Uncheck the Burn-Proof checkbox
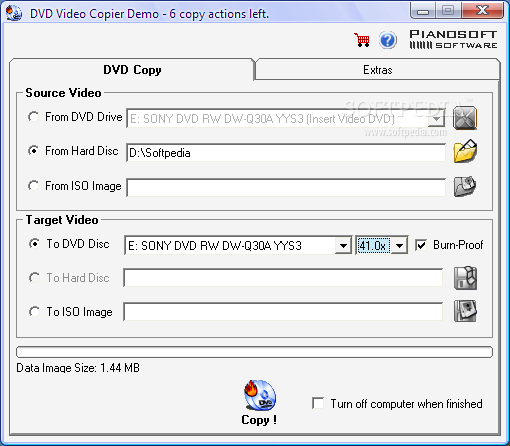510x446 pixels. [x=421, y=245]
